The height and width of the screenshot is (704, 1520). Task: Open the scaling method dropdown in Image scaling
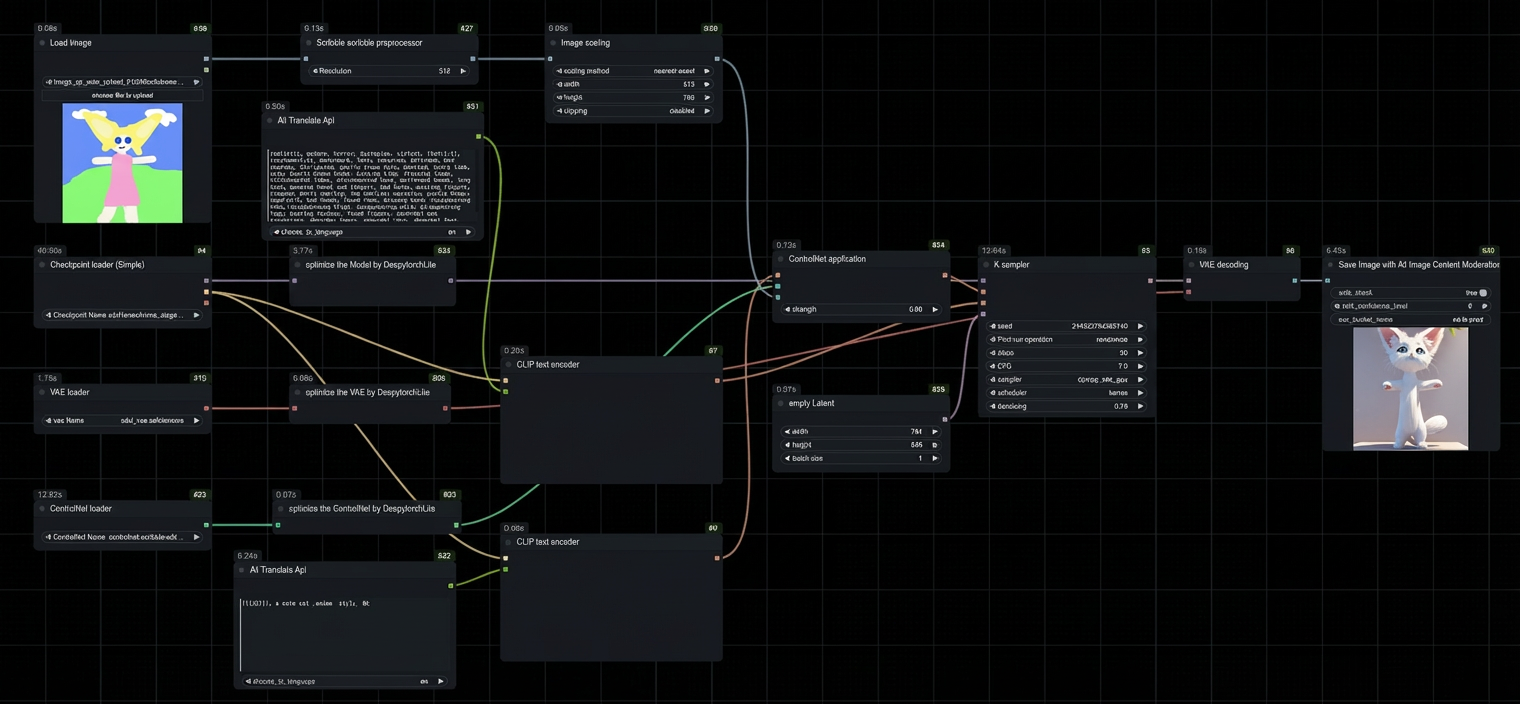coord(632,71)
